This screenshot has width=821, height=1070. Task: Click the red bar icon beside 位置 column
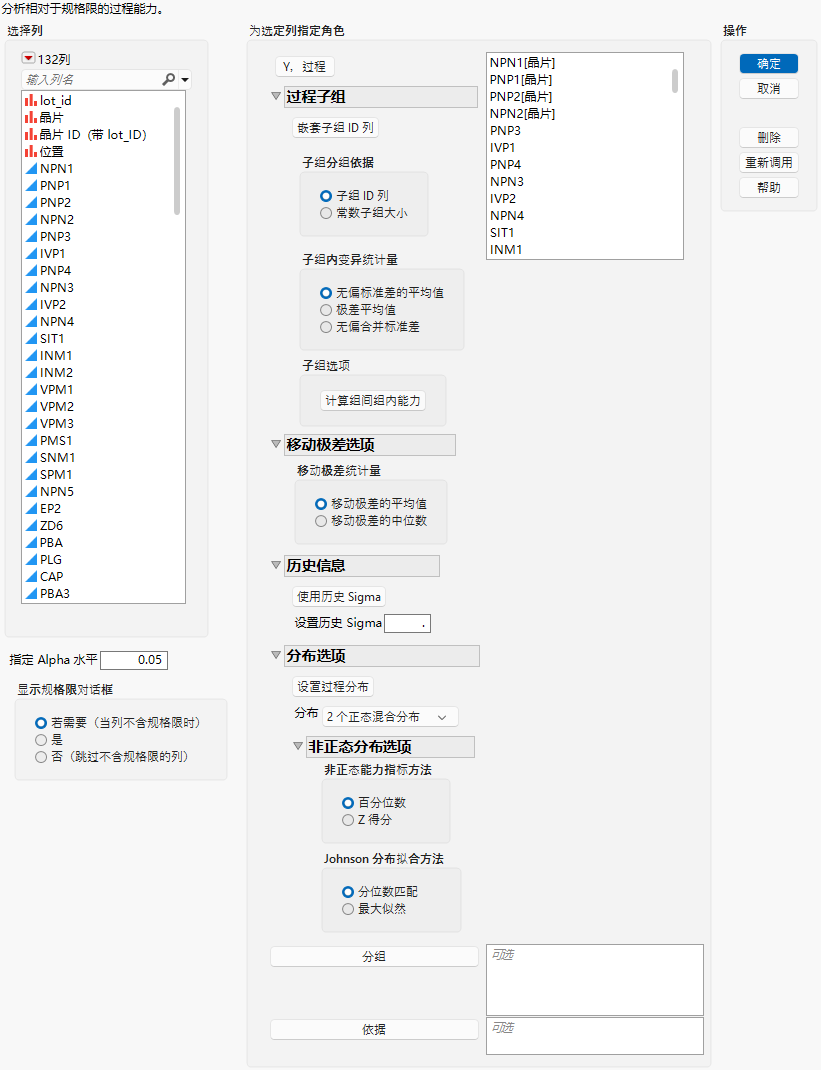pyautogui.click(x=31, y=151)
